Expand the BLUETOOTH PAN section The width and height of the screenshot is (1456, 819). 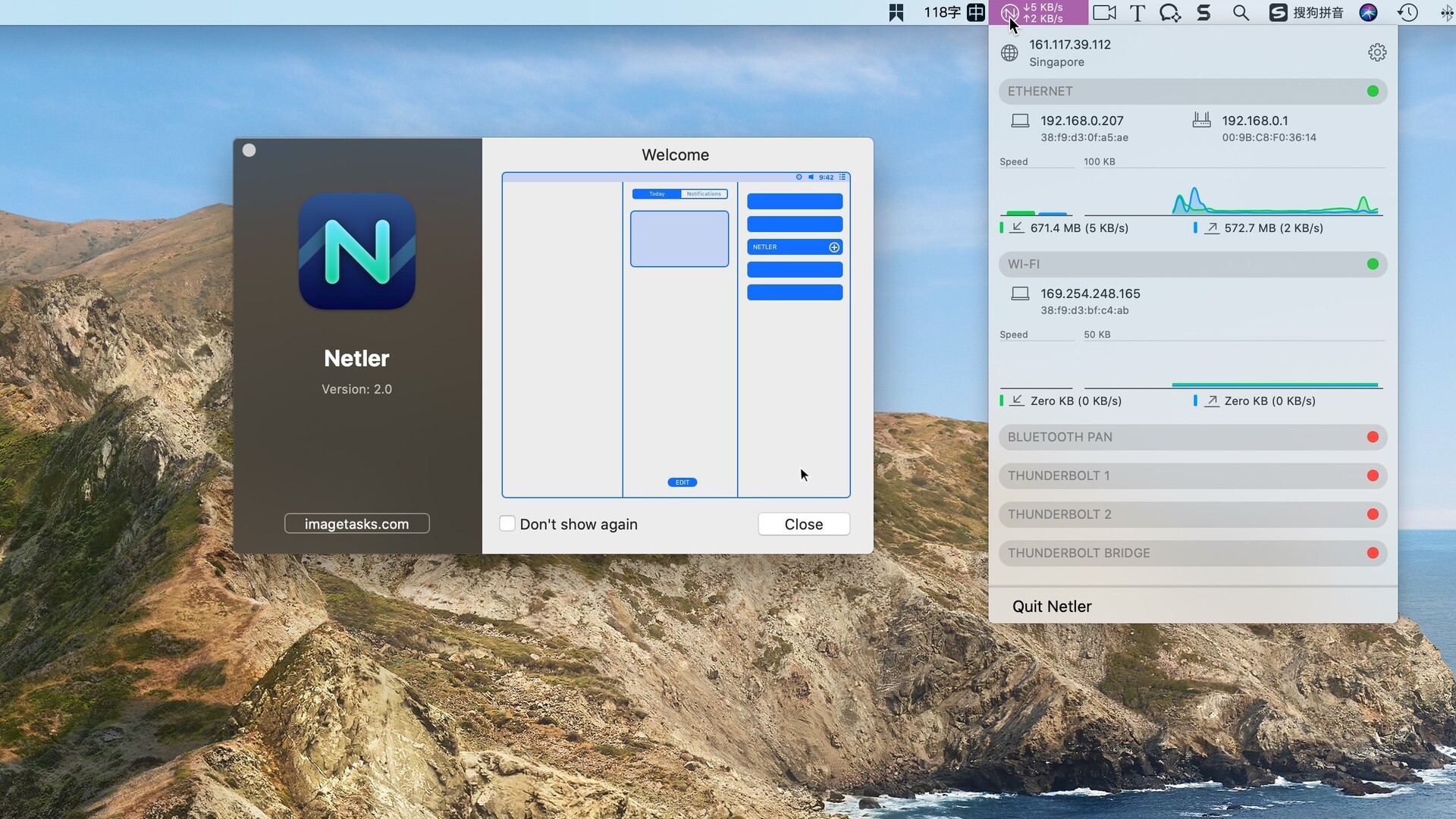(1193, 437)
